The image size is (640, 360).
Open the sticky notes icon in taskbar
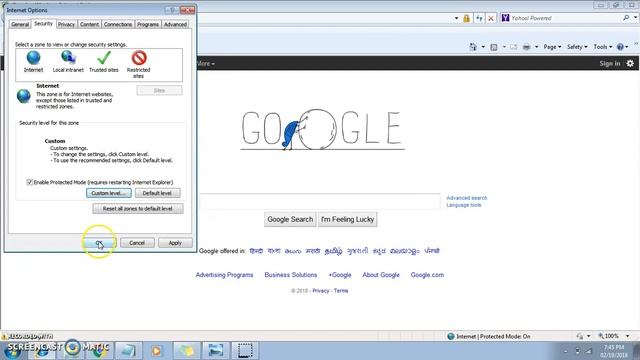tap(186, 350)
